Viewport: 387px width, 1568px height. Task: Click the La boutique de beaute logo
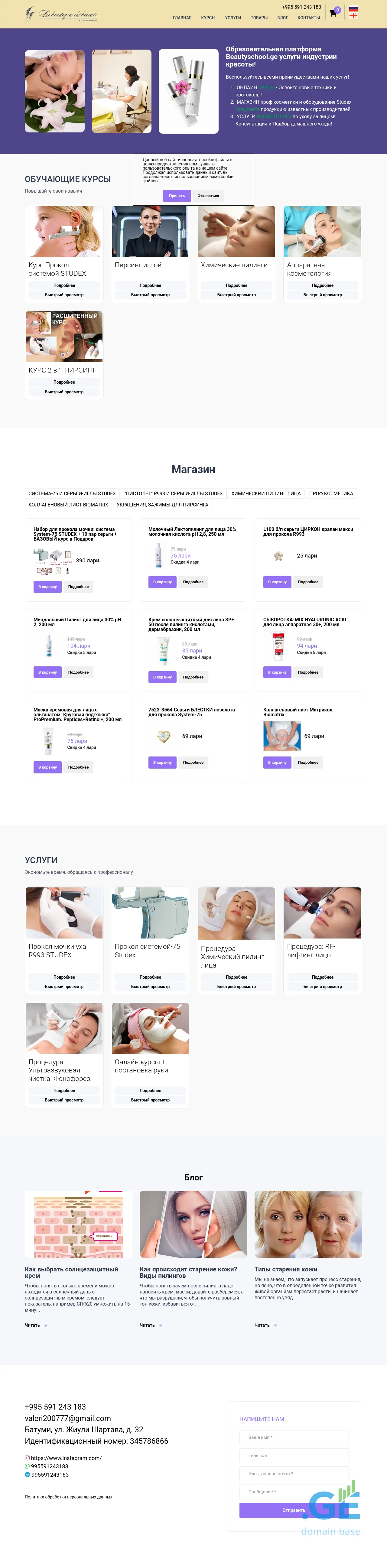[61, 14]
